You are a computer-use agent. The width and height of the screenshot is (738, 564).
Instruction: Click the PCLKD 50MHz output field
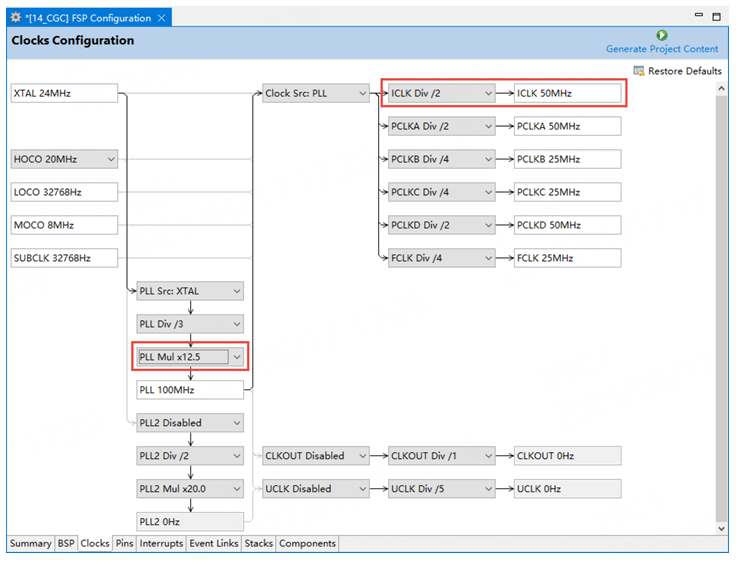coord(568,225)
